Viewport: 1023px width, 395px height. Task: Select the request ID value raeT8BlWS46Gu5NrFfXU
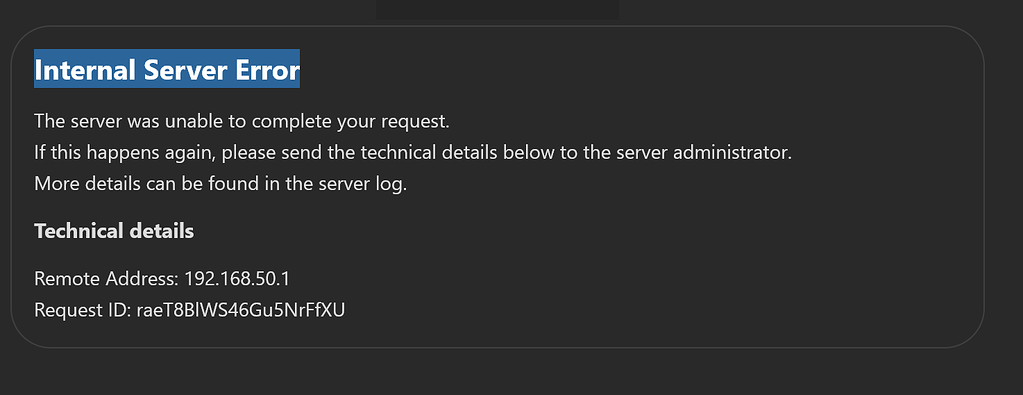(240, 310)
